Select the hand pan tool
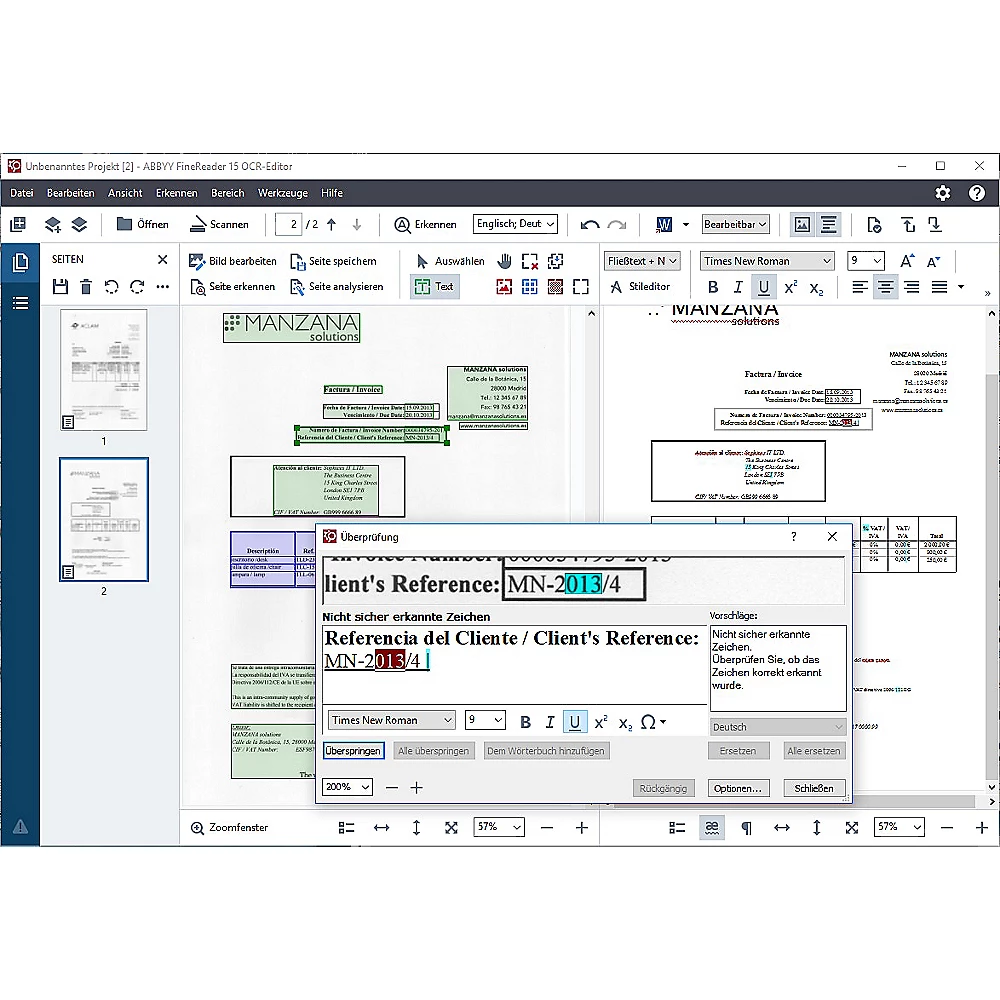 [504, 261]
